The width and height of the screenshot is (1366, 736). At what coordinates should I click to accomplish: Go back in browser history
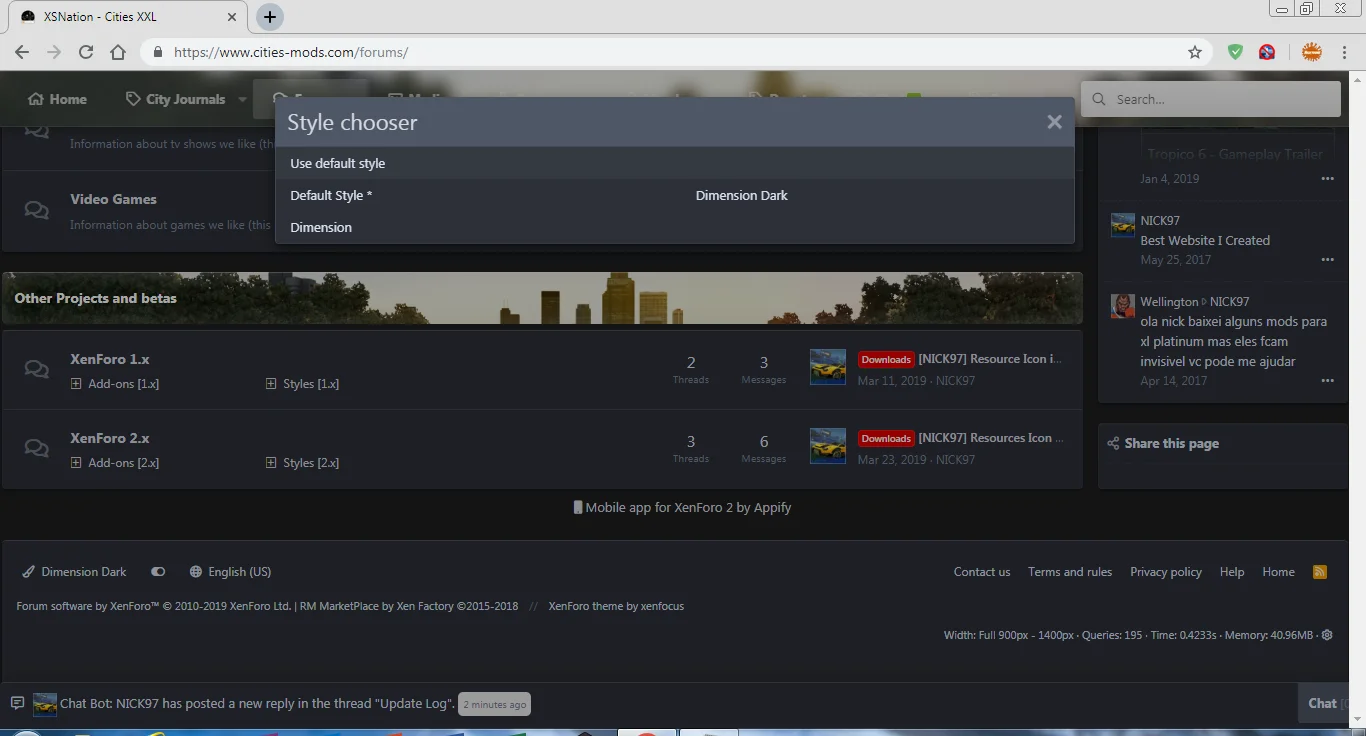pos(22,52)
